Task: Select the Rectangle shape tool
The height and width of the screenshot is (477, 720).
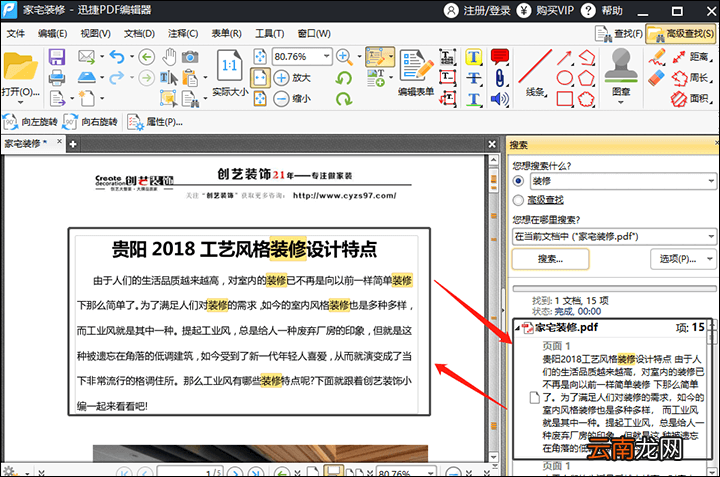Action: click(x=565, y=99)
